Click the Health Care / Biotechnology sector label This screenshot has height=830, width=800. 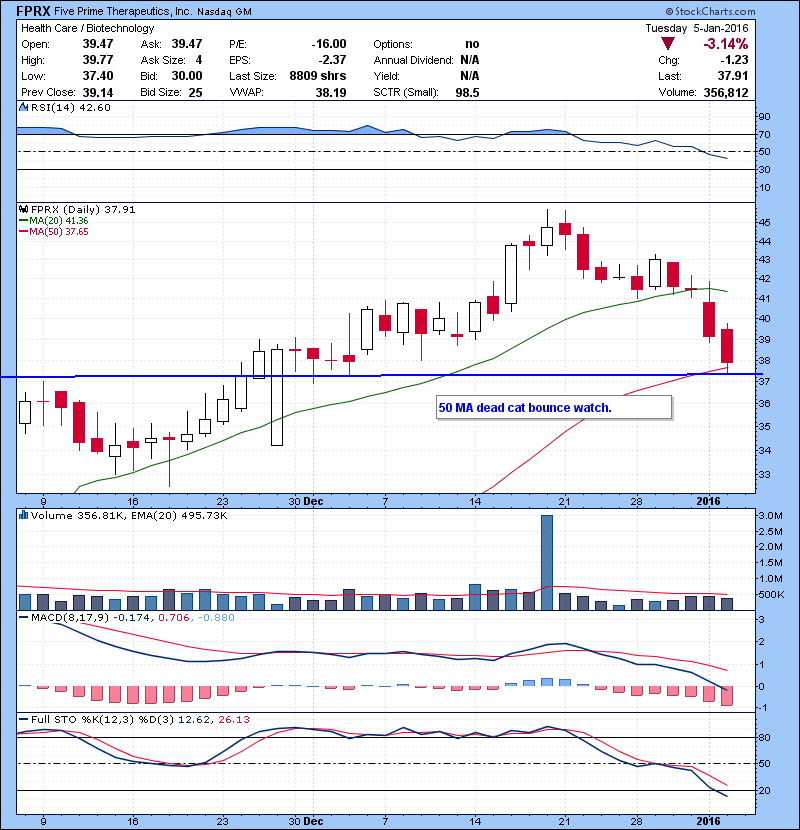(x=88, y=28)
